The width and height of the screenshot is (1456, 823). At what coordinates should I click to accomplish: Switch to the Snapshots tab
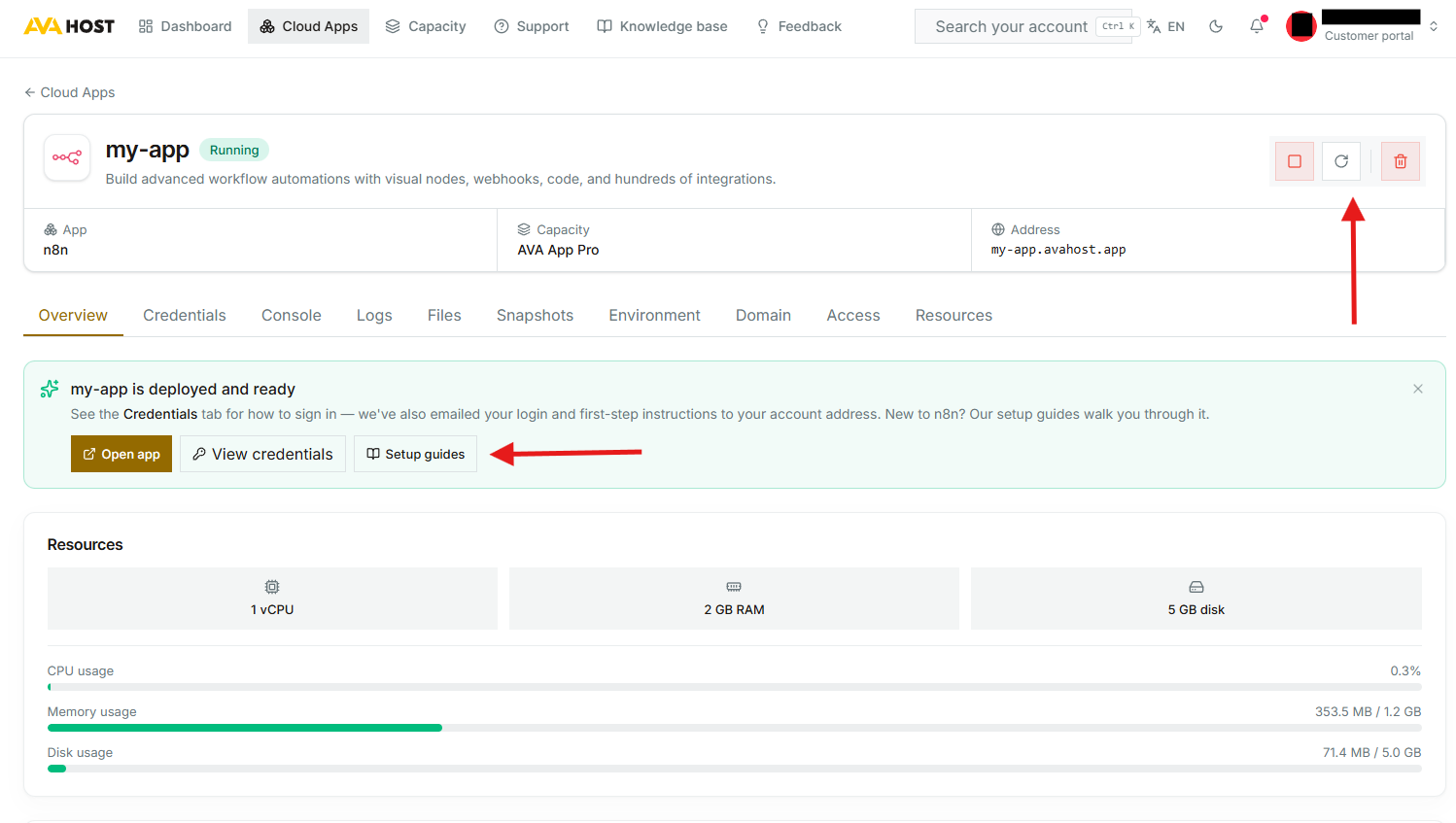[535, 316]
